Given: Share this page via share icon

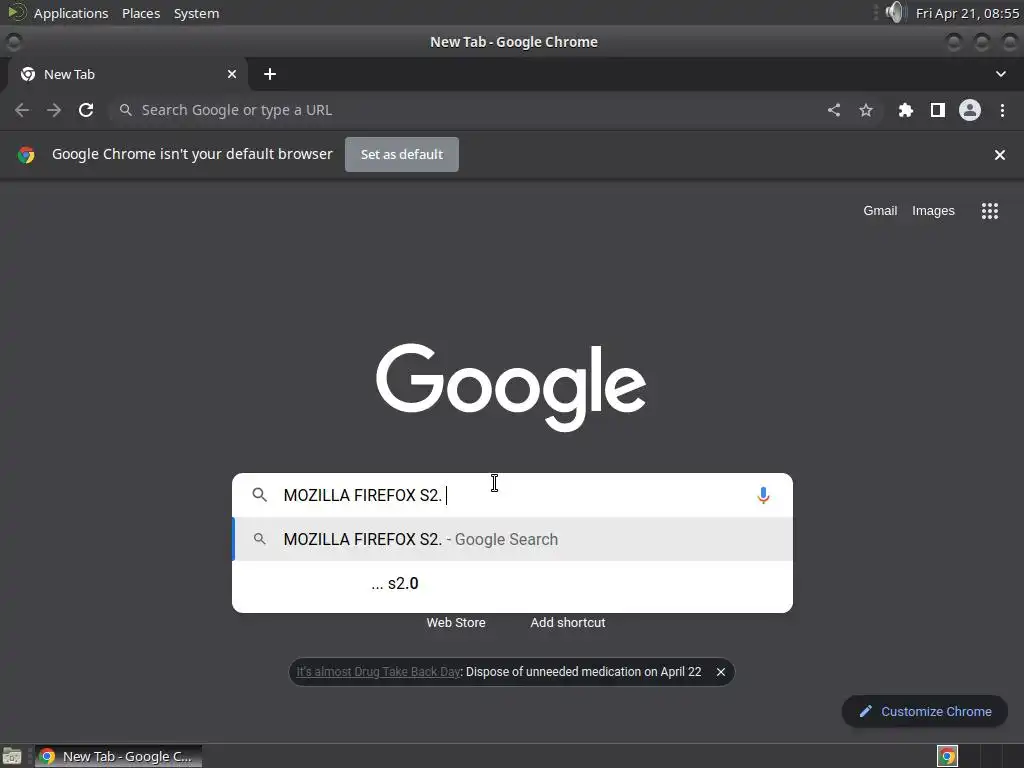Looking at the screenshot, I should [x=834, y=110].
